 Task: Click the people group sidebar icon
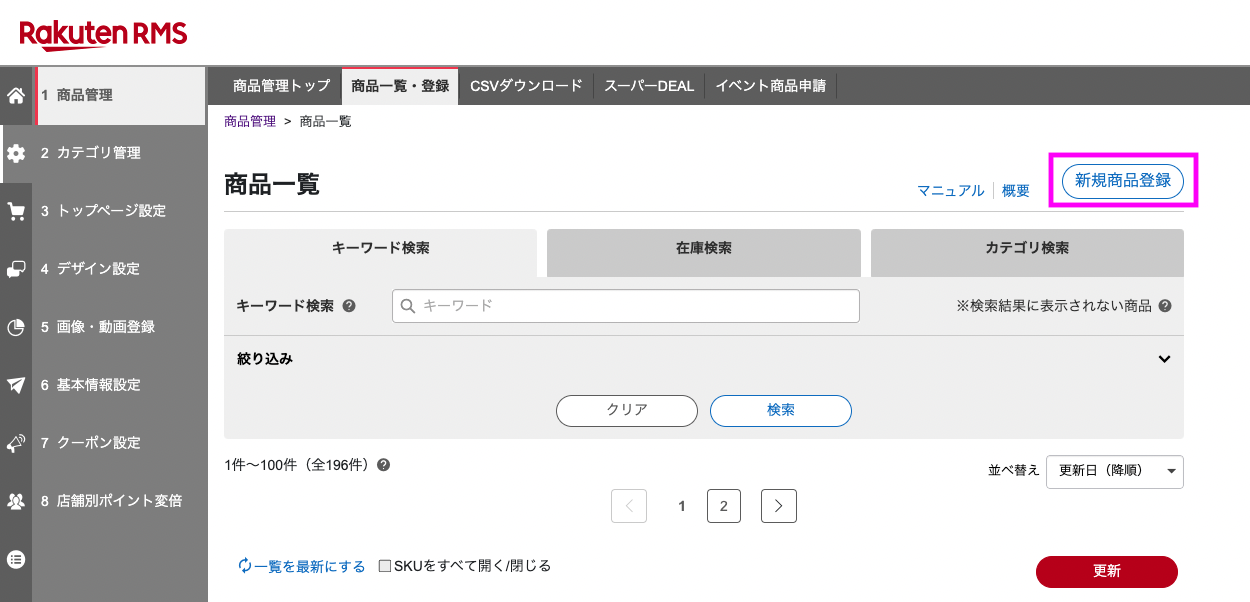pyautogui.click(x=16, y=501)
